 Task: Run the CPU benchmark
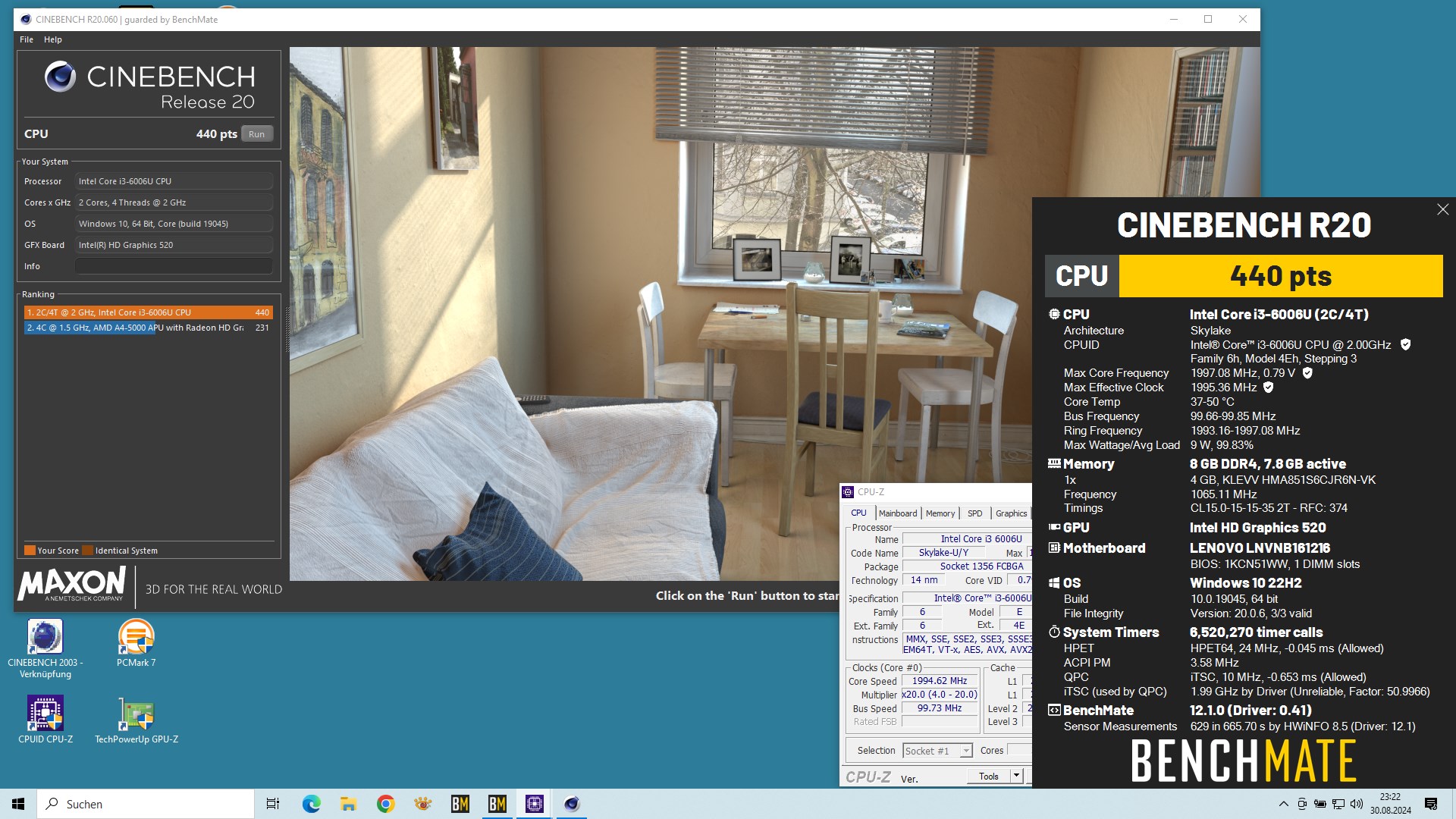257,134
